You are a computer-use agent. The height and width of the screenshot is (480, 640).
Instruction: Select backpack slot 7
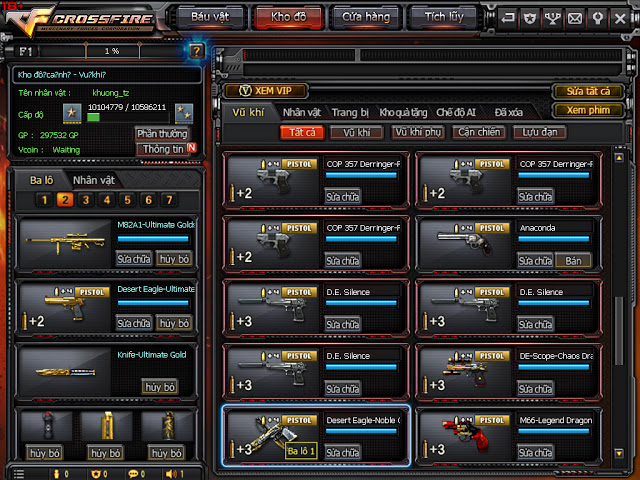pyautogui.click(x=169, y=200)
